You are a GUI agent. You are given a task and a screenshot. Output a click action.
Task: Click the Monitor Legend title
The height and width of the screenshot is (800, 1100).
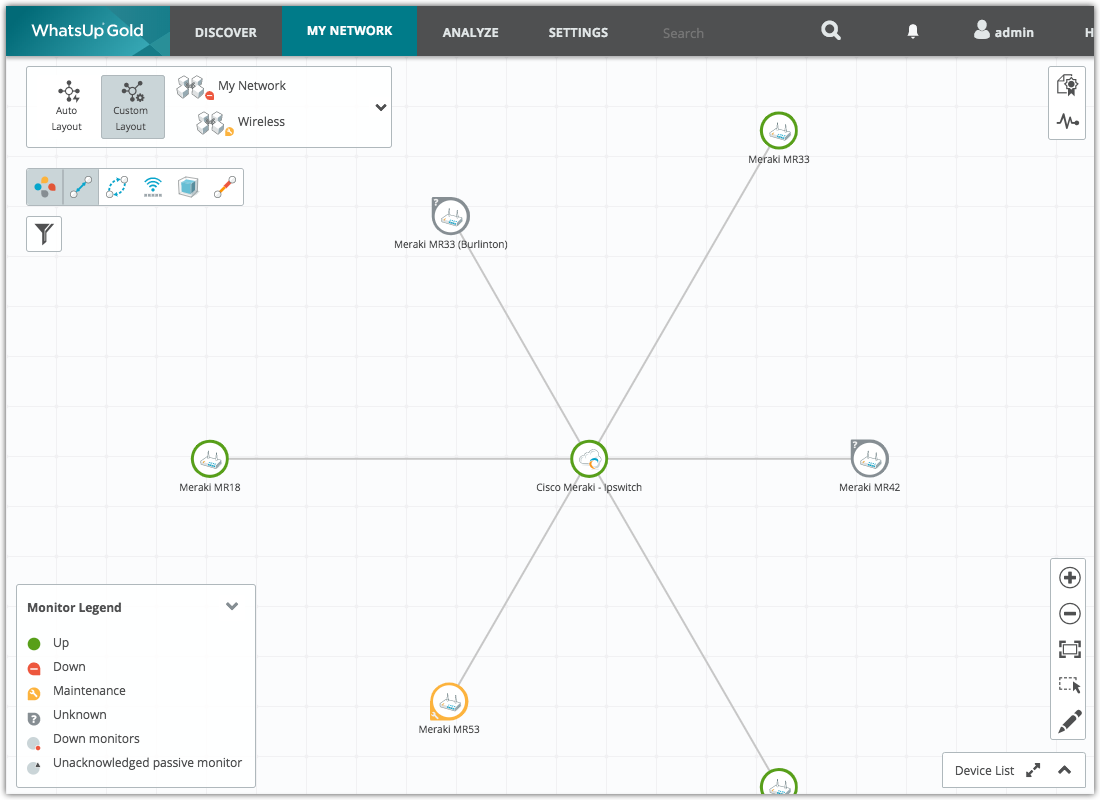[x=74, y=608]
